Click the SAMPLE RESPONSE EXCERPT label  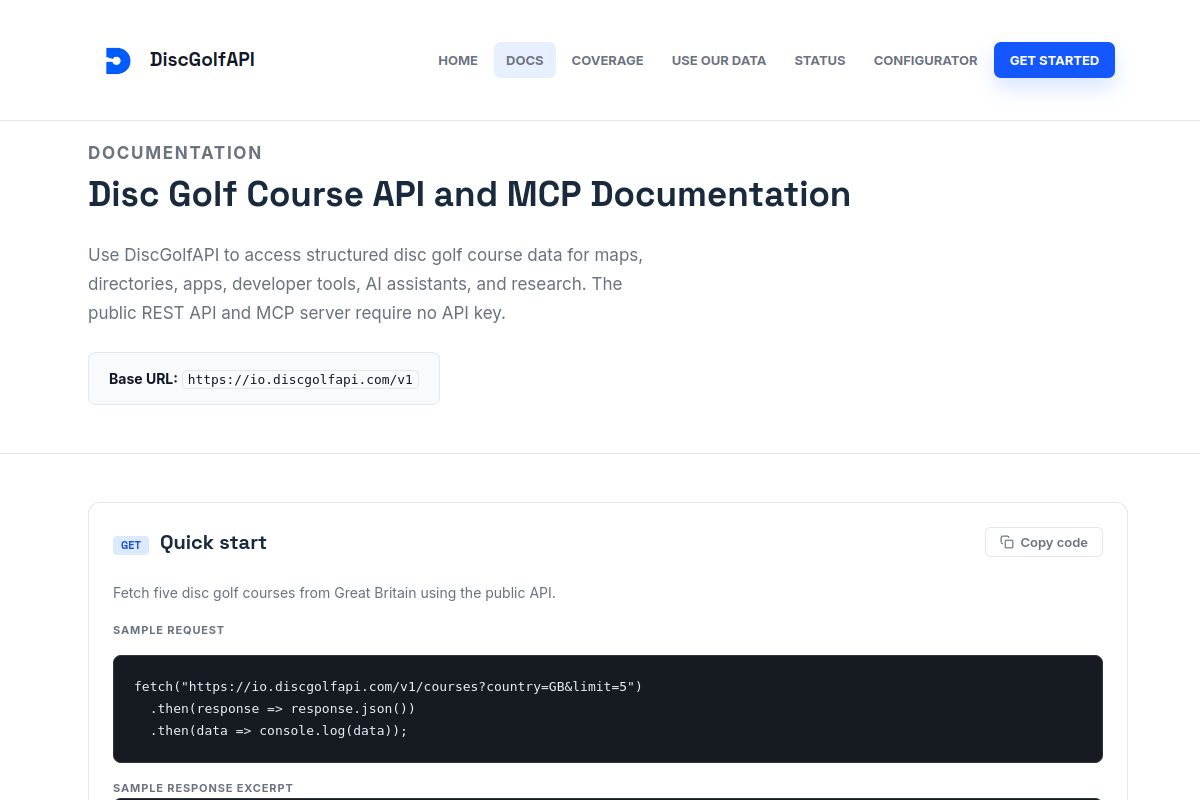coord(203,788)
